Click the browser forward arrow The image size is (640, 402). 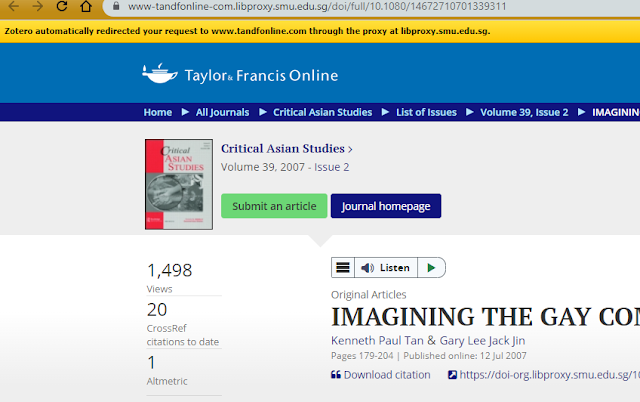38,6
